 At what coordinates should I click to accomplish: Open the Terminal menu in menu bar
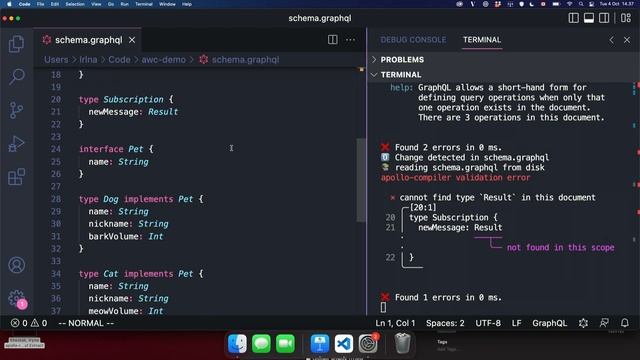(x=144, y=4)
